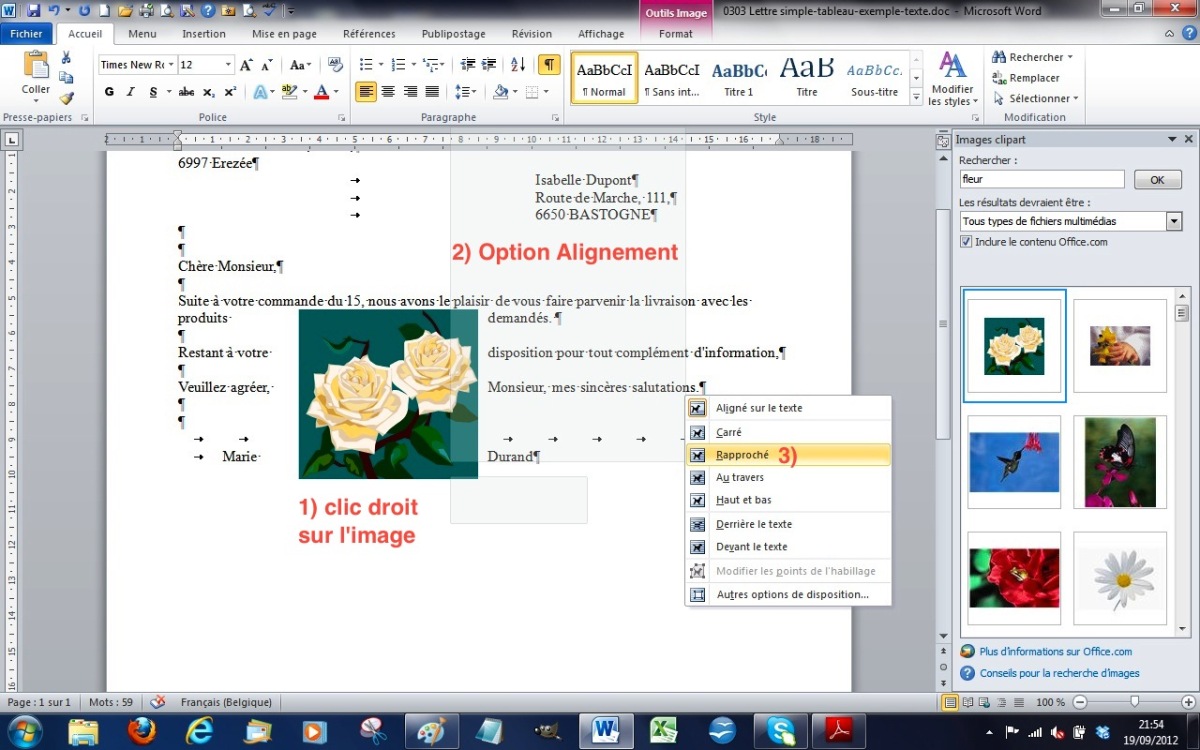Viewport: 1200px width, 750px height.
Task: Click the Remplacer button
Action: tap(1026, 78)
